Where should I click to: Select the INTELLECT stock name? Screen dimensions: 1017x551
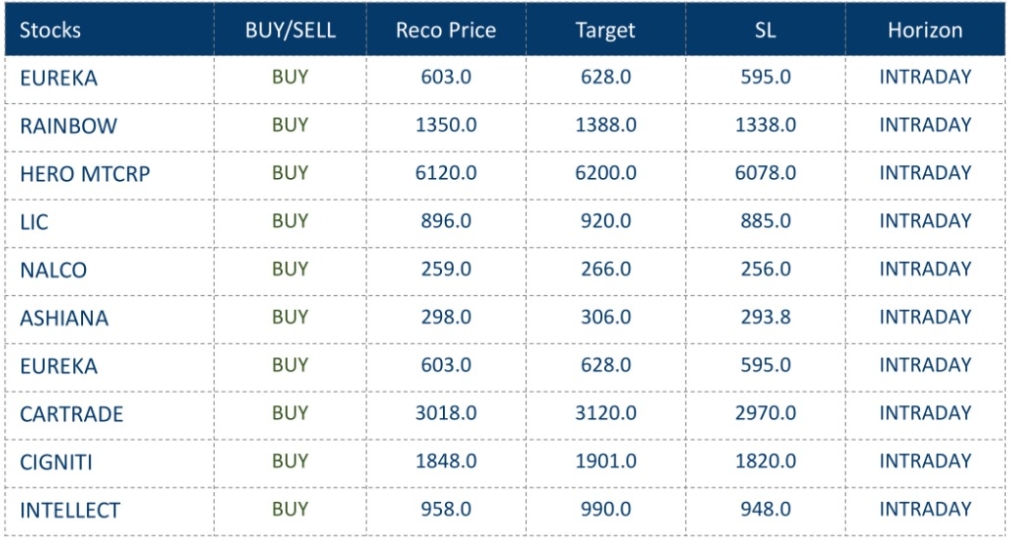[70, 510]
